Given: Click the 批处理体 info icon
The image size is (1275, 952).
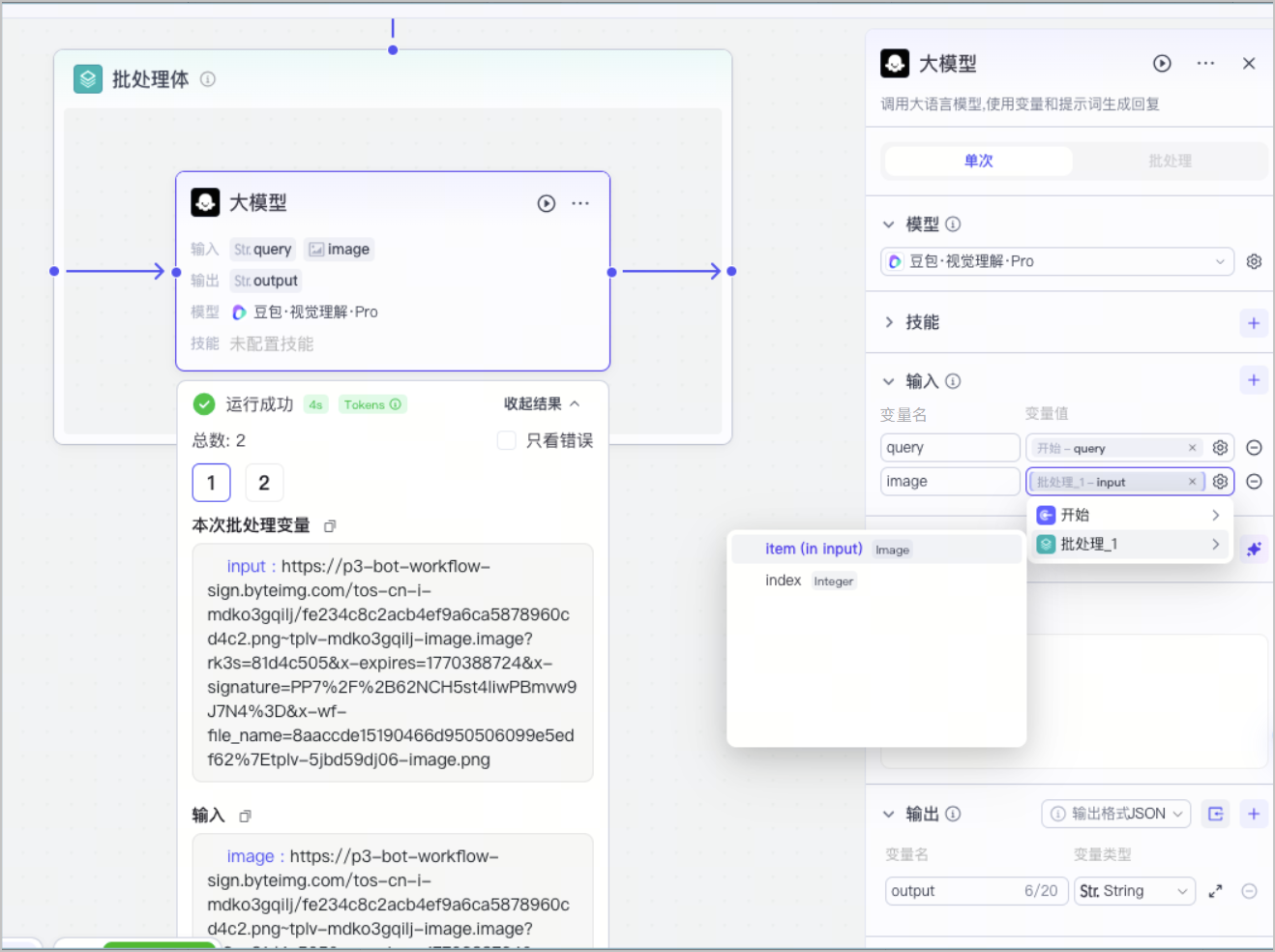Looking at the screenshot, I should [x=208, y=79].
